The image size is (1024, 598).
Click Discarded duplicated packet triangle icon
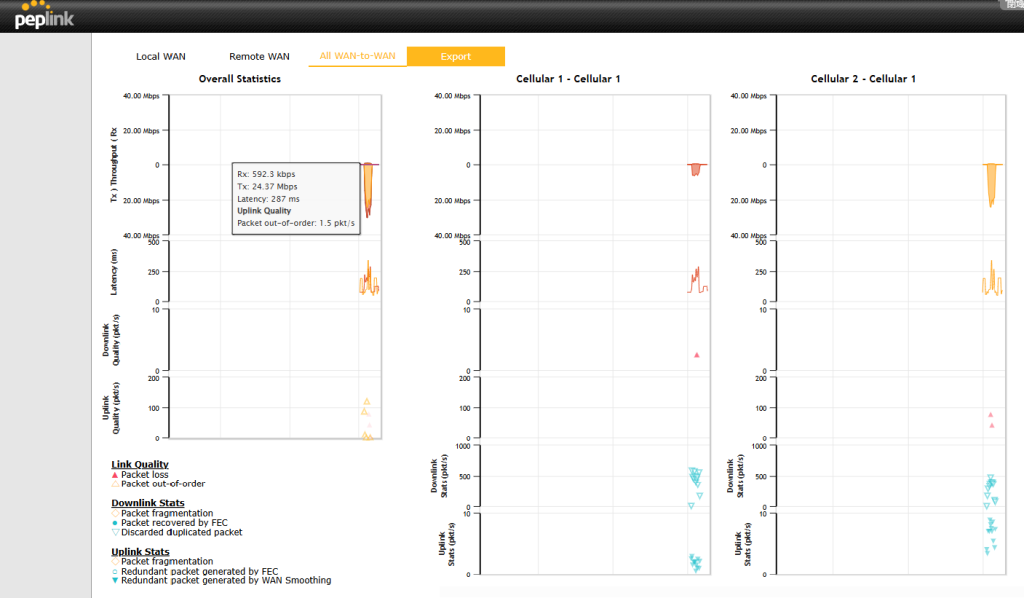115,532
